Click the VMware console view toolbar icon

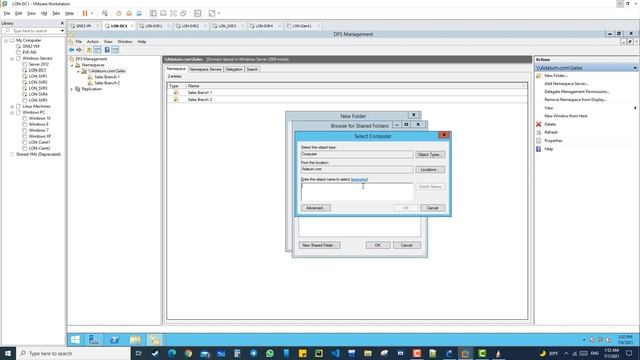[x=198, y=13]
